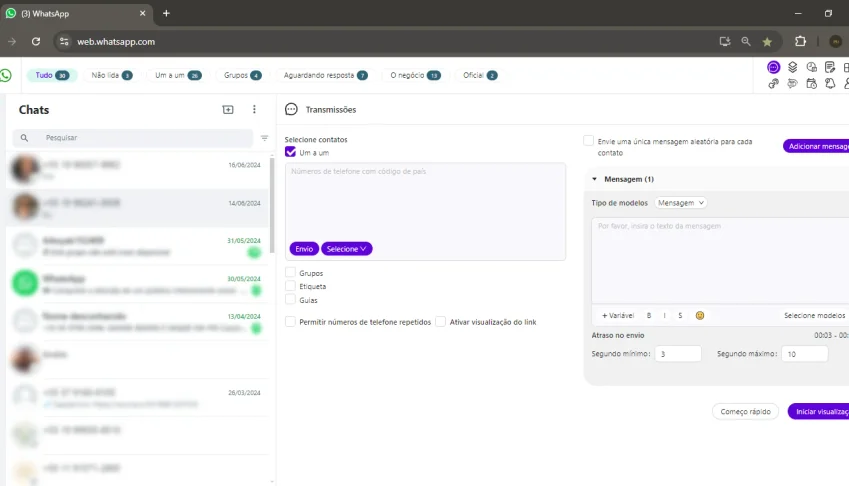
Task: Open the browser extensions puzzle icon
Action: pyautogui.click(x=800, y=42)
